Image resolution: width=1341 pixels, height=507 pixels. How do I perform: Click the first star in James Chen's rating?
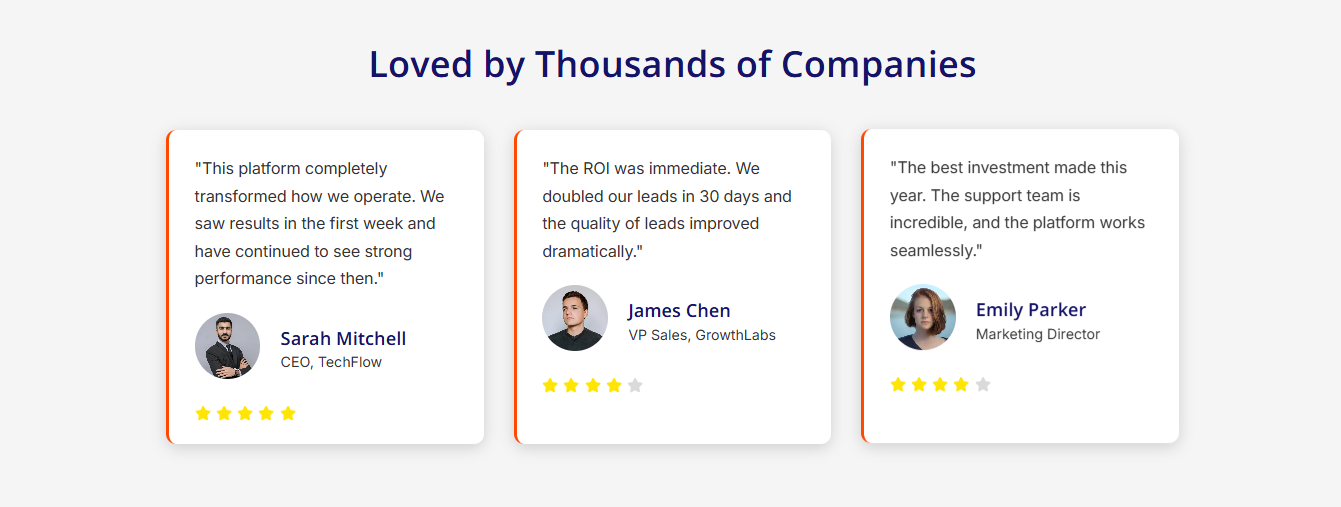tap(550, 385)
